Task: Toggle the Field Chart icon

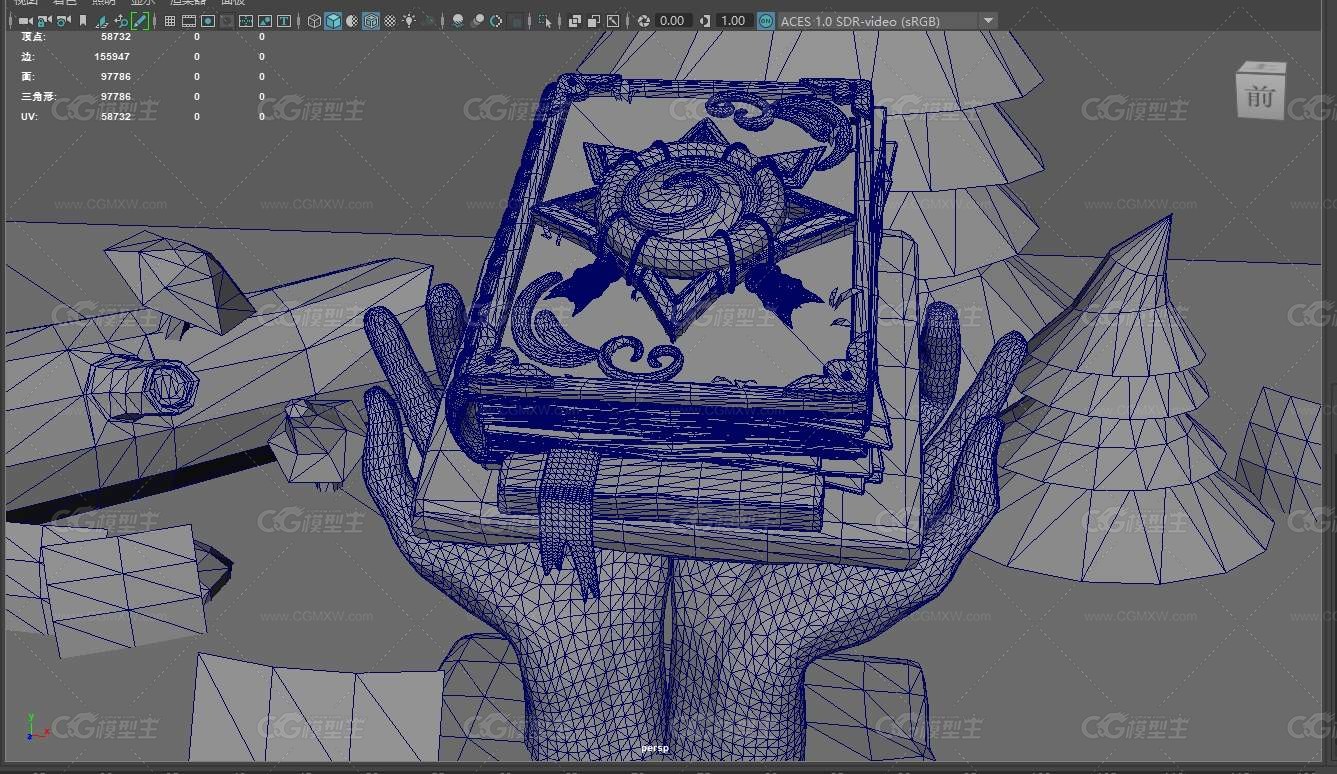Action: (246, 21)
